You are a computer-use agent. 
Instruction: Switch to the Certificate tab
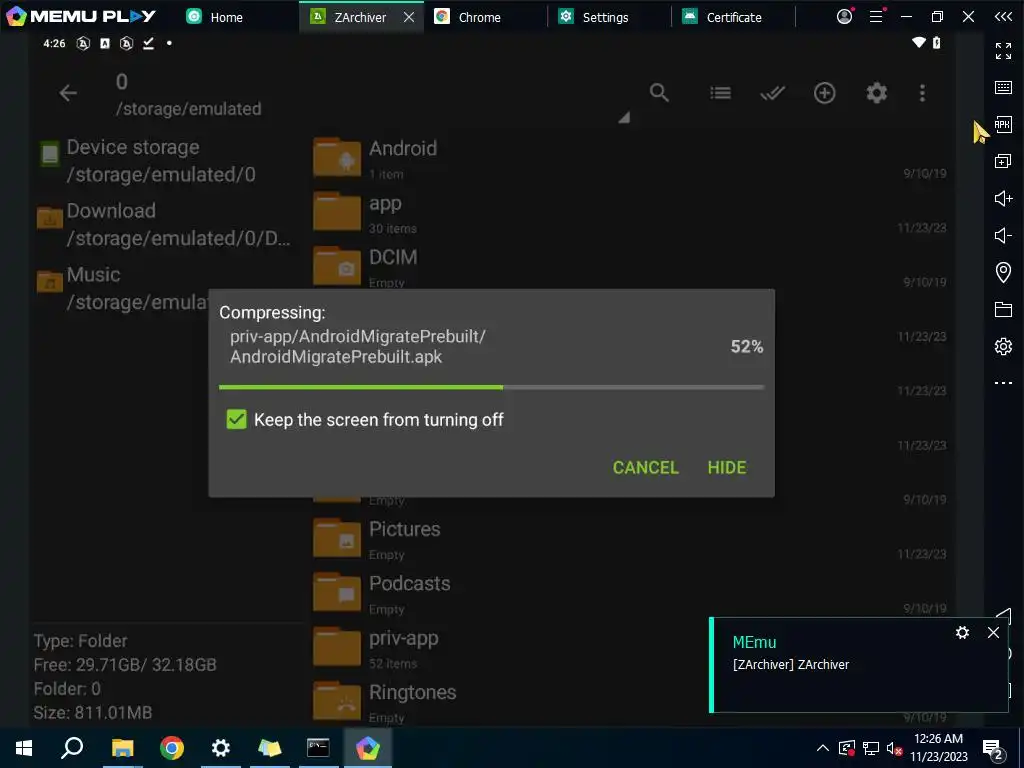[x=733, y=17]
